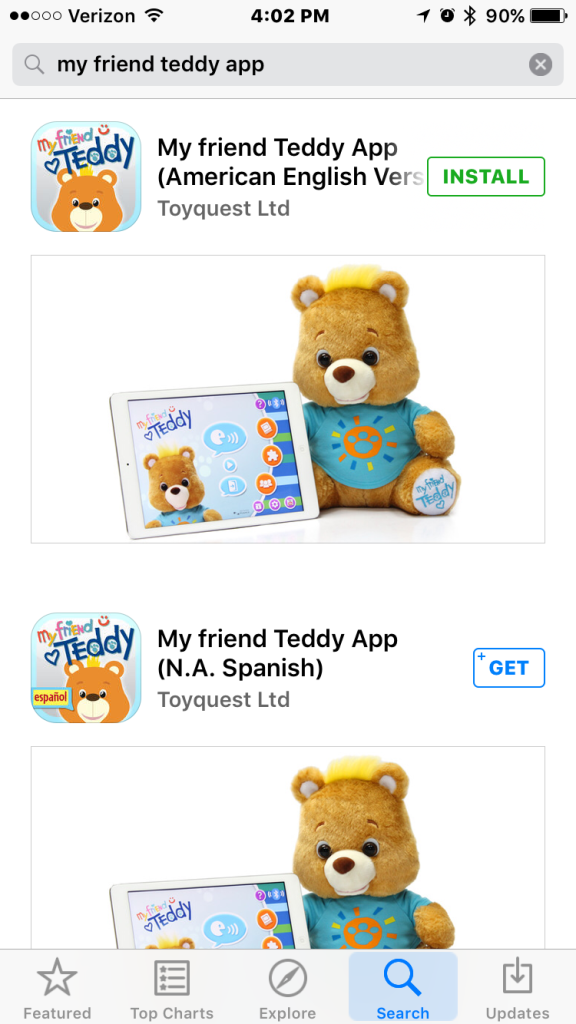Tap the magnifying glass icon in search bar
This screenshot has width=576, height=1024.
[x=34, y=64]
